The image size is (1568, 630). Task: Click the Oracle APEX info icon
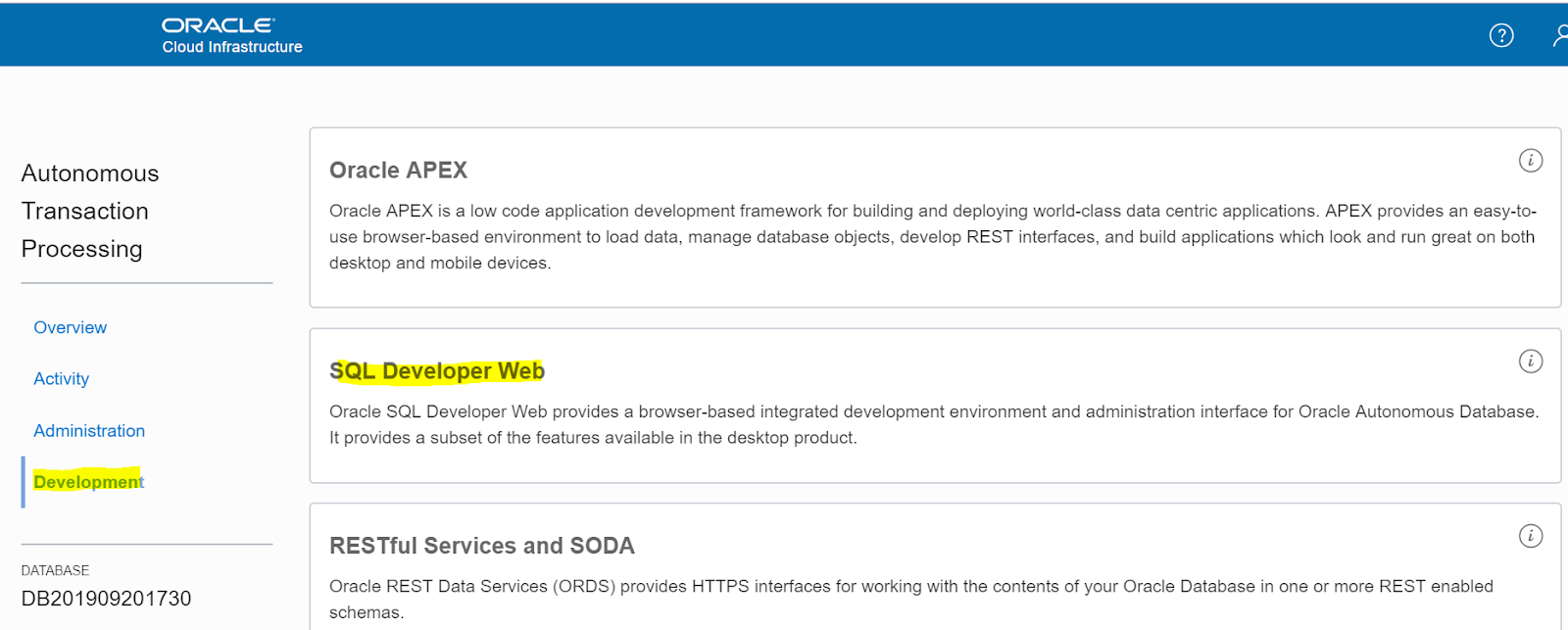coord(1531,161)
